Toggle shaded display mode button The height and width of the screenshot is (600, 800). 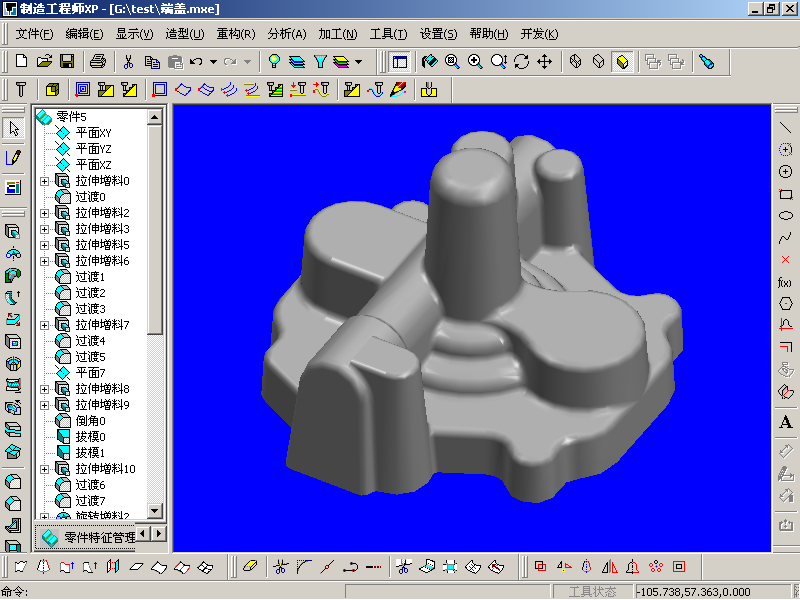tap(621, 61)
